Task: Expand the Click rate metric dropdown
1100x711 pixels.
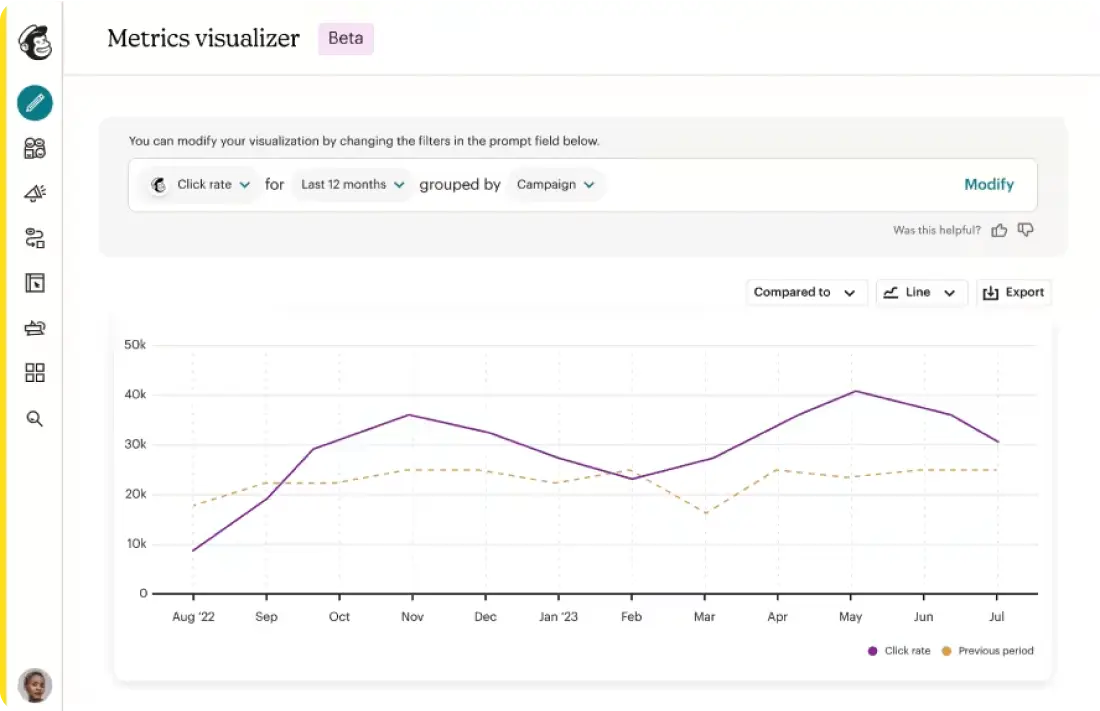Action: [x=201, y=185]
